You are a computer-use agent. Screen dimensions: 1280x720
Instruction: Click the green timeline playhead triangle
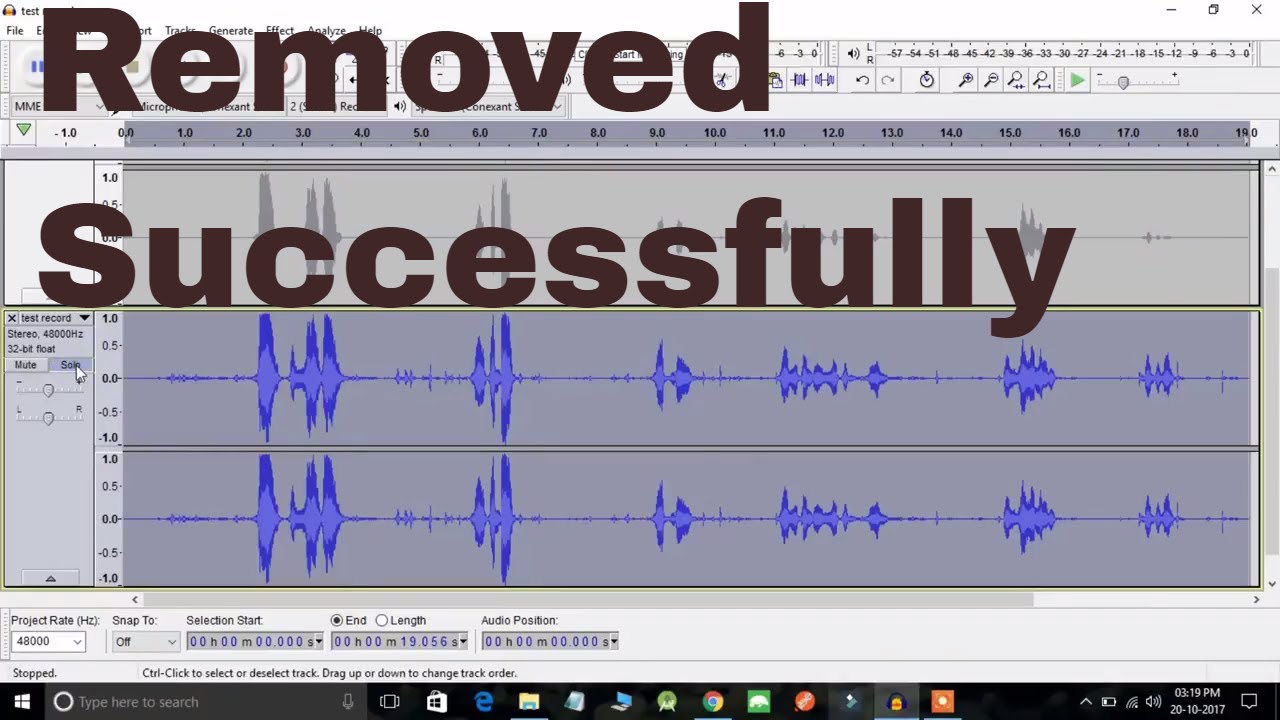pos(23,131)
